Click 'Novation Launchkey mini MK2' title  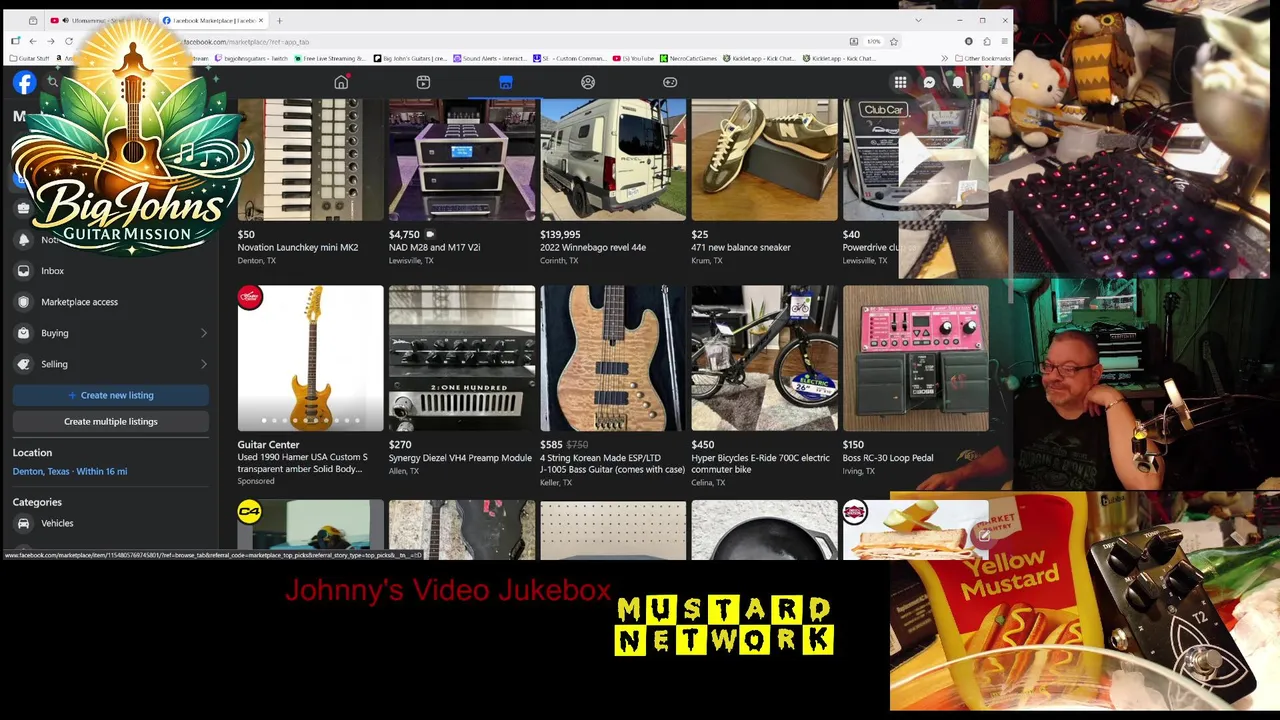(297, 247)
